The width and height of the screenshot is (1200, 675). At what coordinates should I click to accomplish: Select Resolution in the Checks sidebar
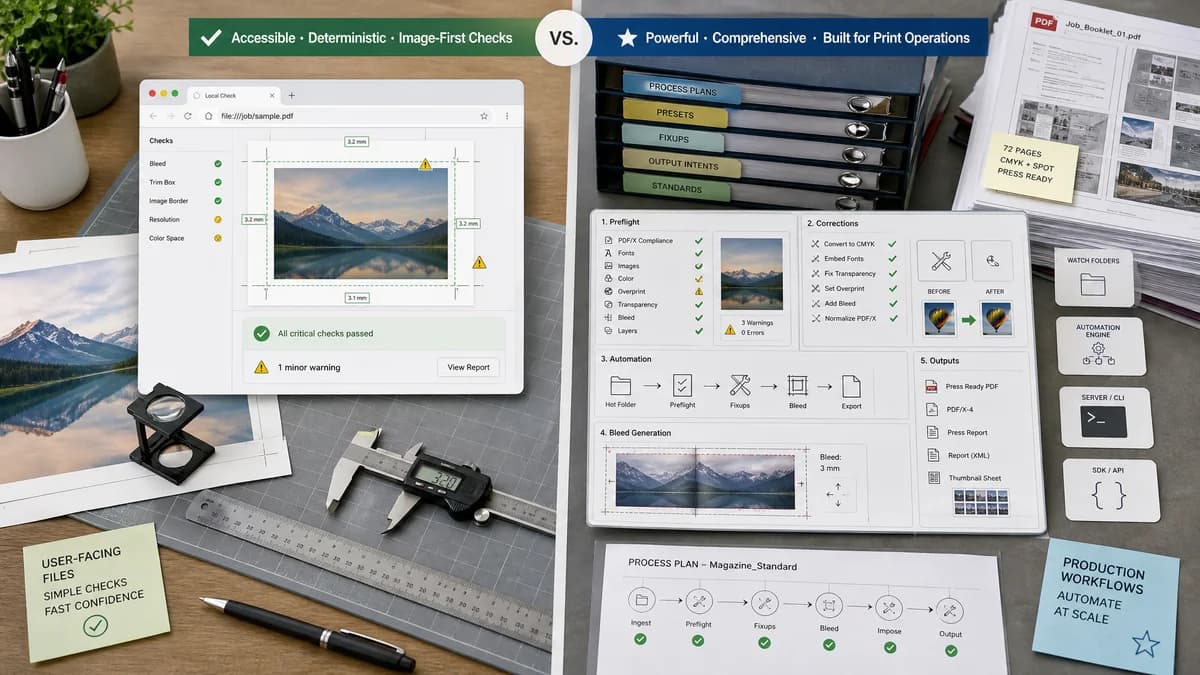tap(186, 219)
